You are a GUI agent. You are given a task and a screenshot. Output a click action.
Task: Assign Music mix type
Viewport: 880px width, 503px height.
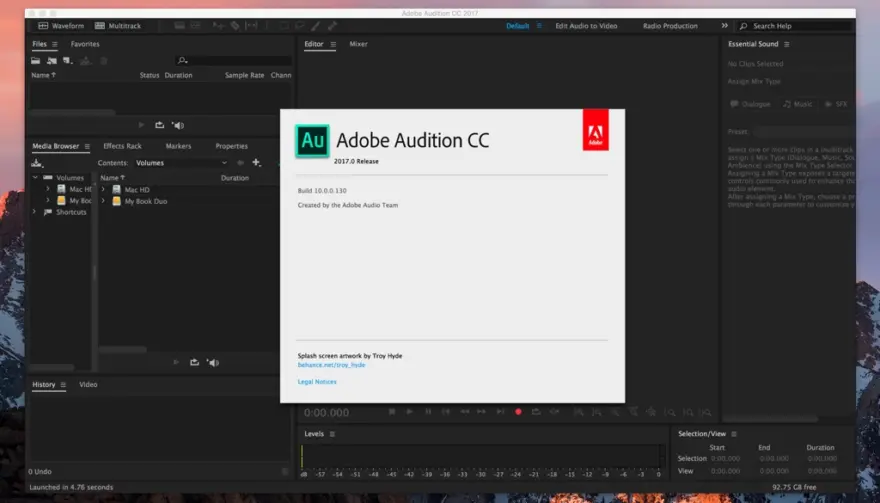pyautogui.click(x=798, y=104)
